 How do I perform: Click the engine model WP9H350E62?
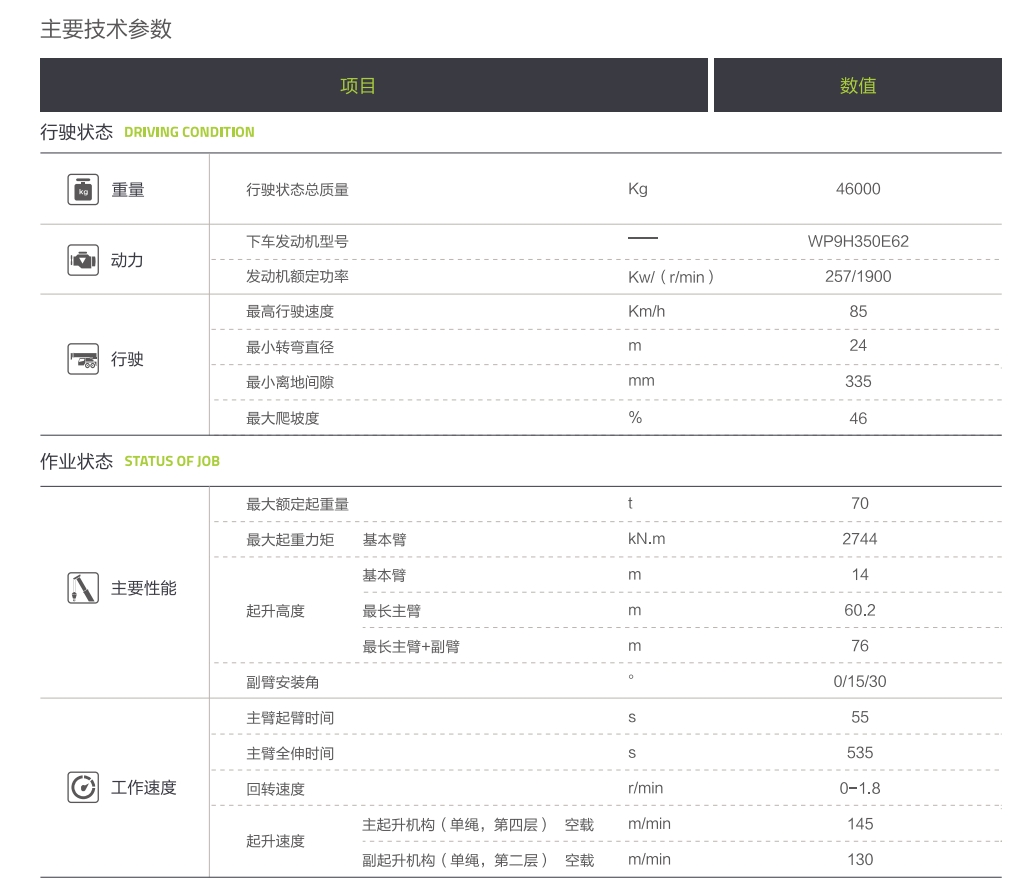coord(858,241)
